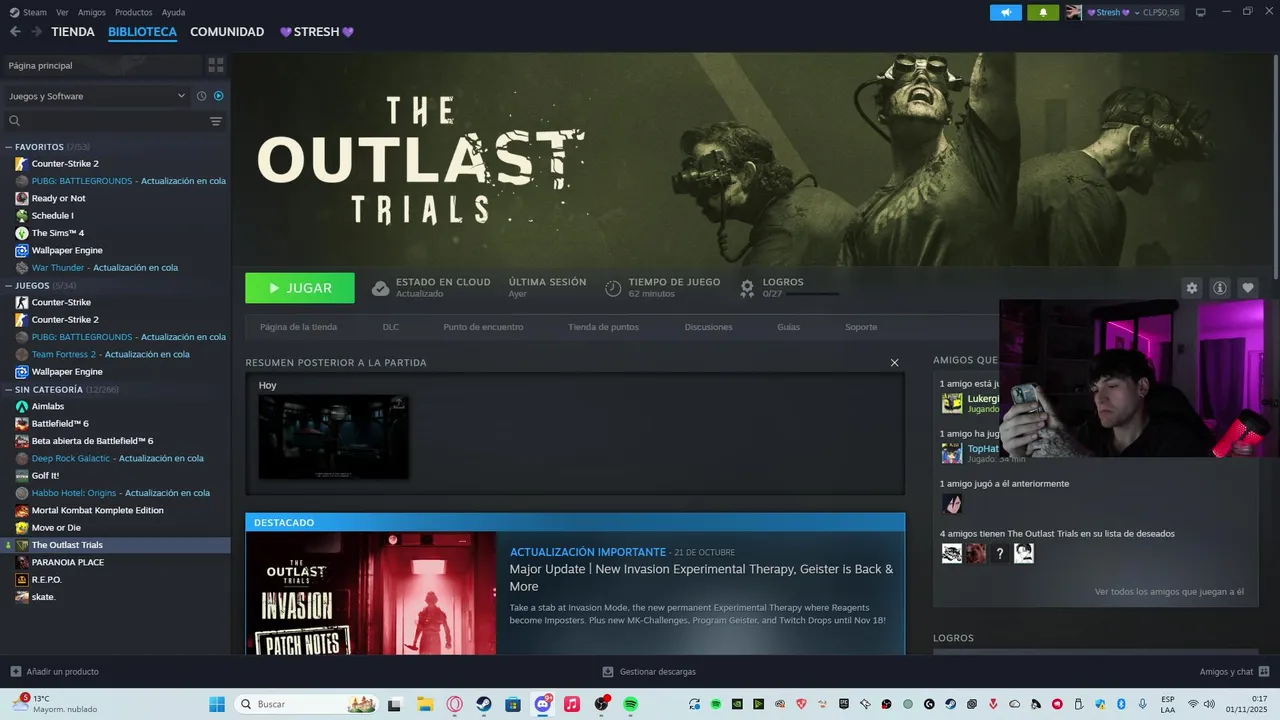This screenshot has height=720, width=1280.
Task: Open Spotify from the taskbar
Action: pyautogui.click(x=631, y=704)
